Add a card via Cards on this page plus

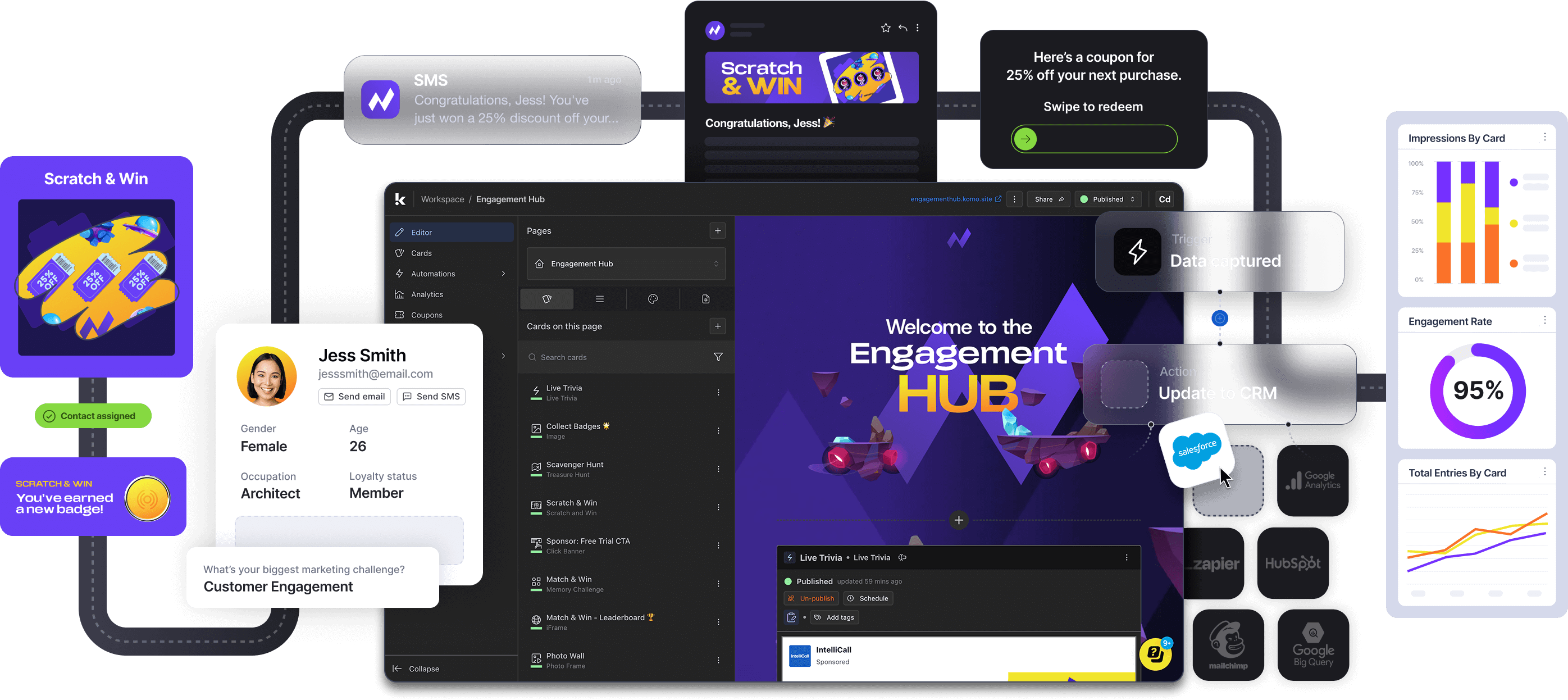718,326
